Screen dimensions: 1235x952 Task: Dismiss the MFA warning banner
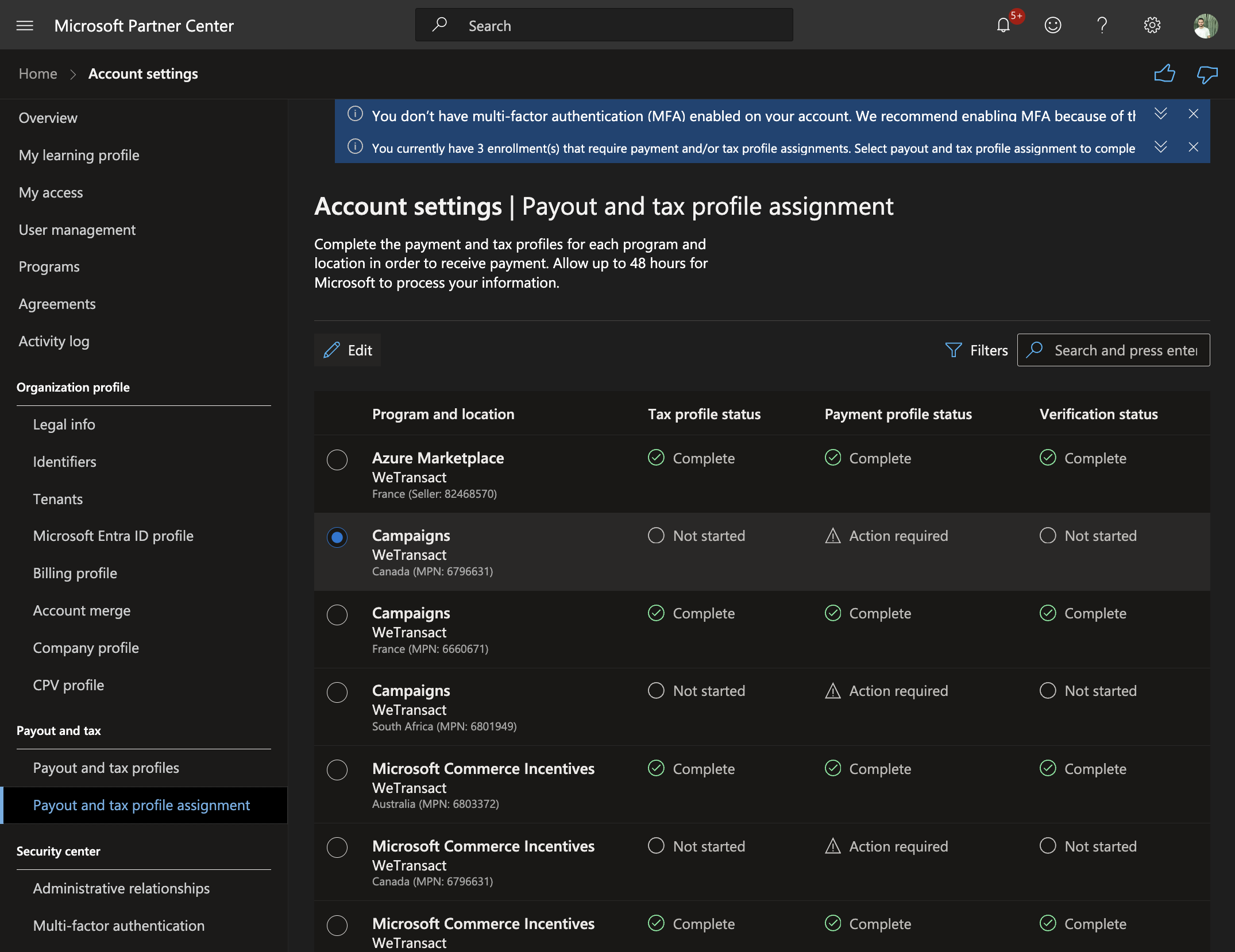1193,114
